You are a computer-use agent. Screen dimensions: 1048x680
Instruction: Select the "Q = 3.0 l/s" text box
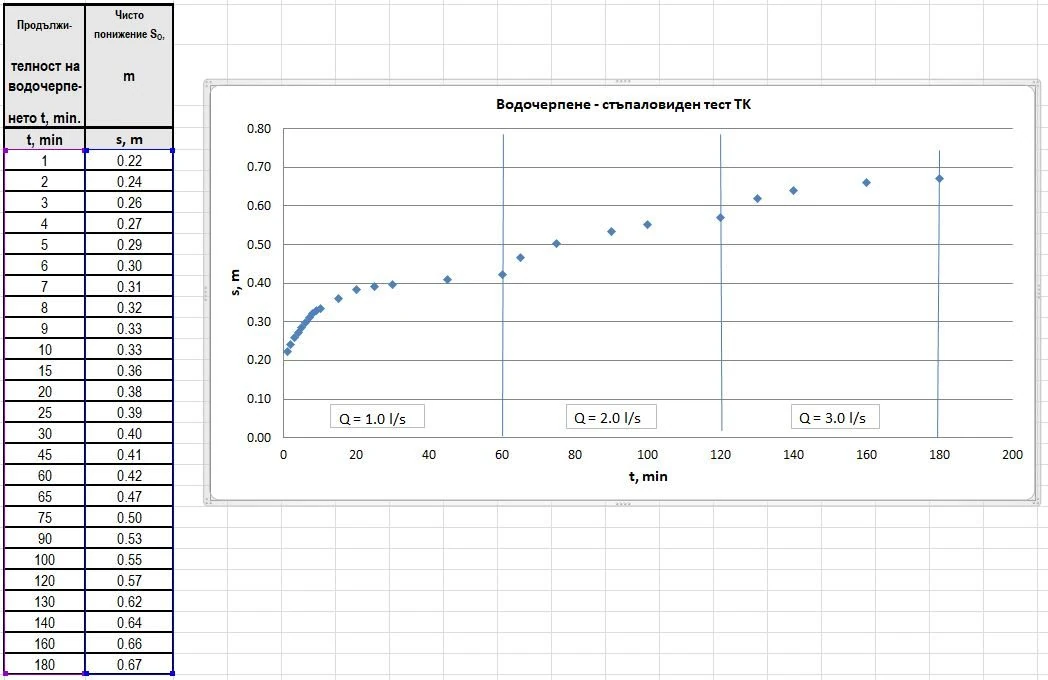tap(835, 416)
